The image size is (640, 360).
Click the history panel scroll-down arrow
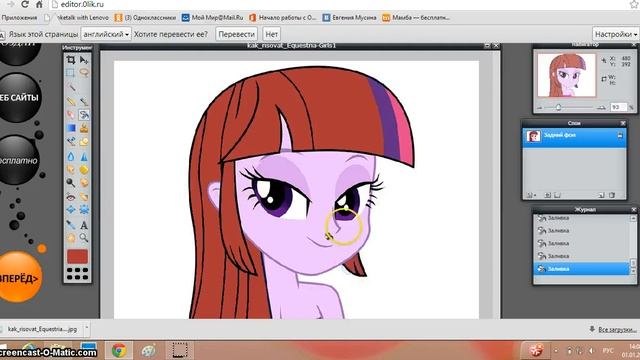(633, 271)
